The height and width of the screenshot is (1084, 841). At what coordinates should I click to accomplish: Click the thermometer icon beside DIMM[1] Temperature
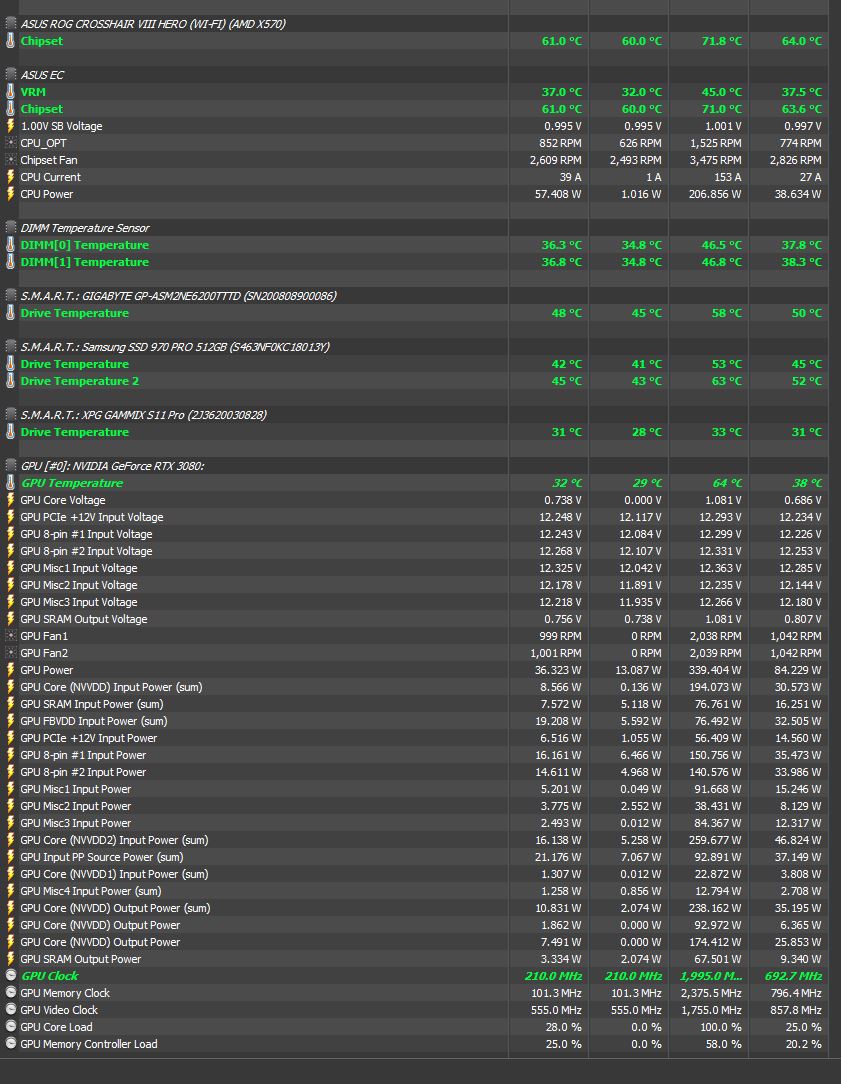pyautogui.click(x=10, y=262)
